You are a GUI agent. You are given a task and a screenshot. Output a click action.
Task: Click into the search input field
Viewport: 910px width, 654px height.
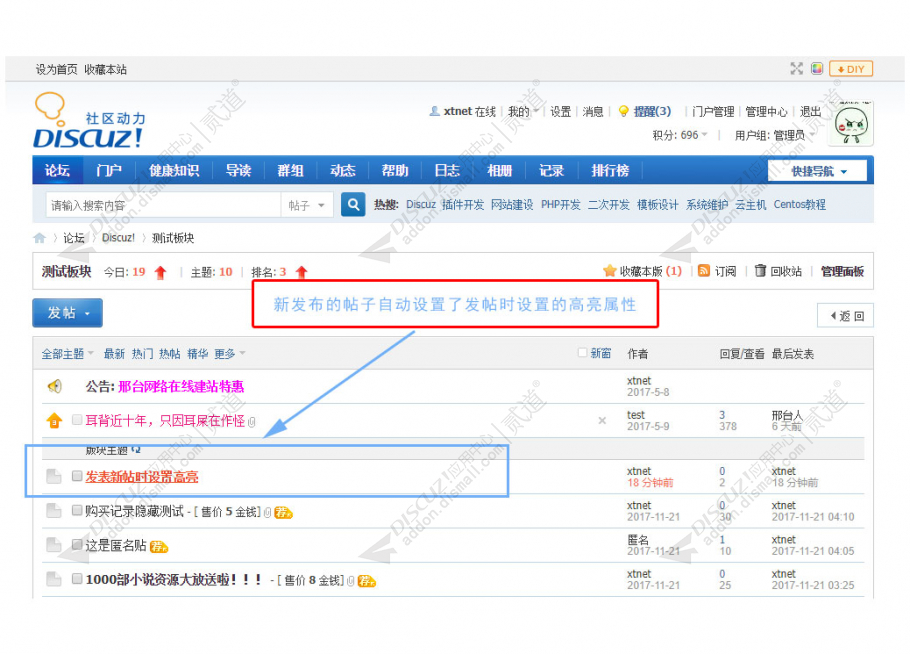pyautogui.click(x=164, y=205)
